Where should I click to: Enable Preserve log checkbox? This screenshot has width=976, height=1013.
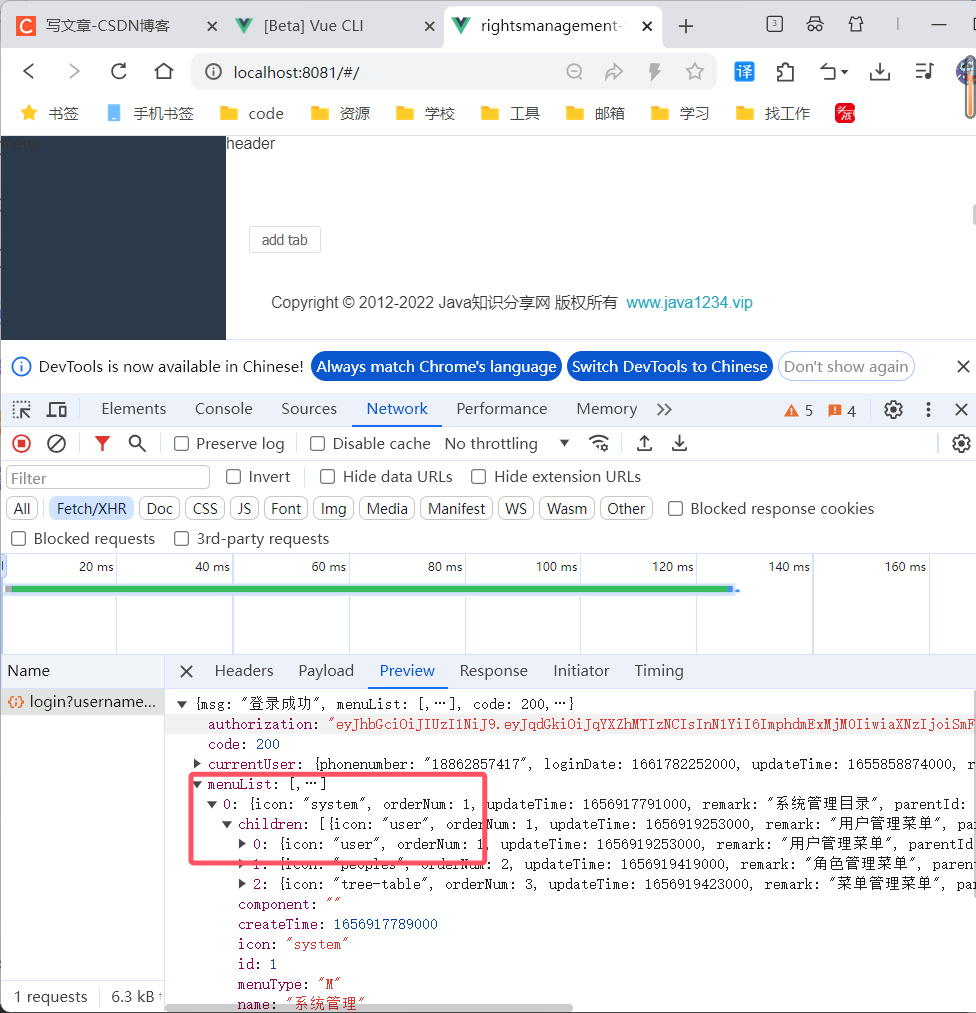pos(182,444)
